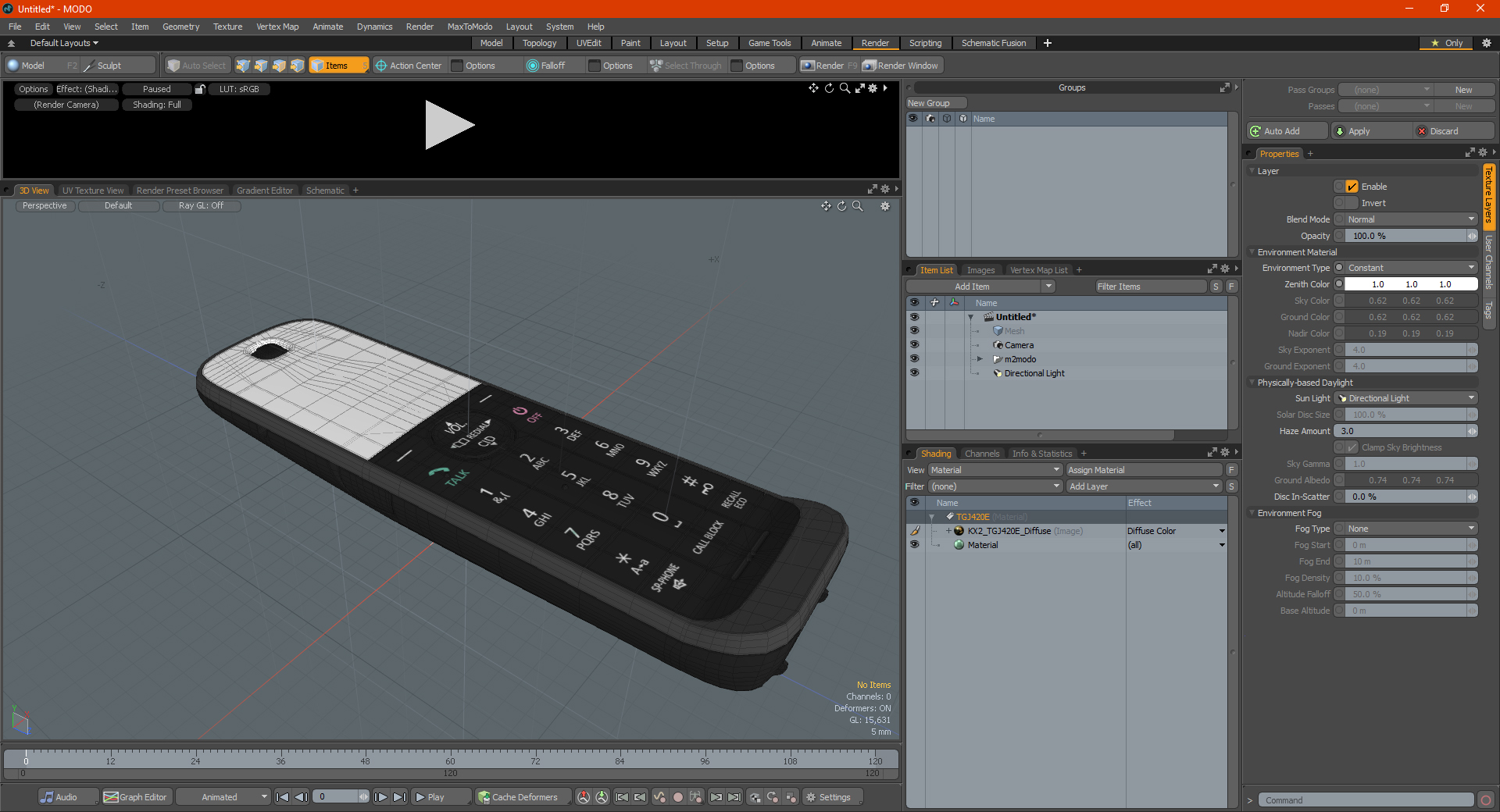The width and height of the screenshot is (1500, 812).
Task: Switch to UVEdit layout tab
Action: [x=588, y=43]
